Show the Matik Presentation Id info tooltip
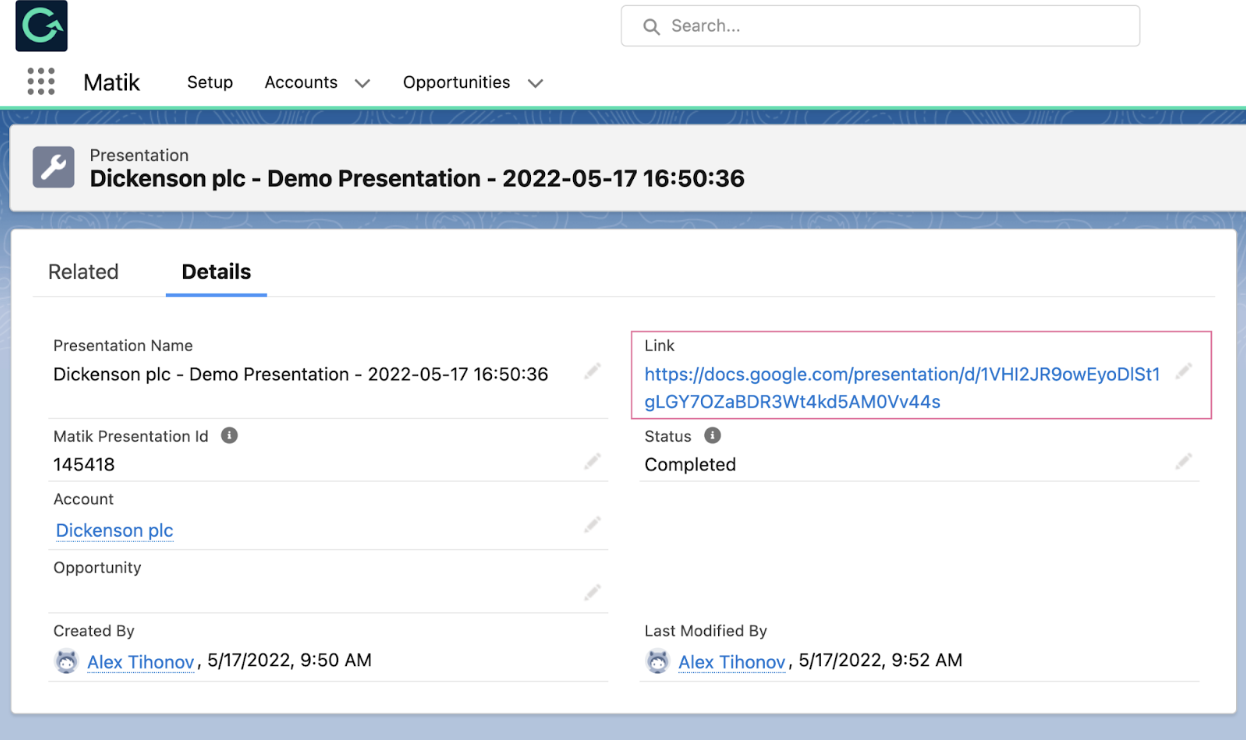1246x740 pixels. pos(229,436)
